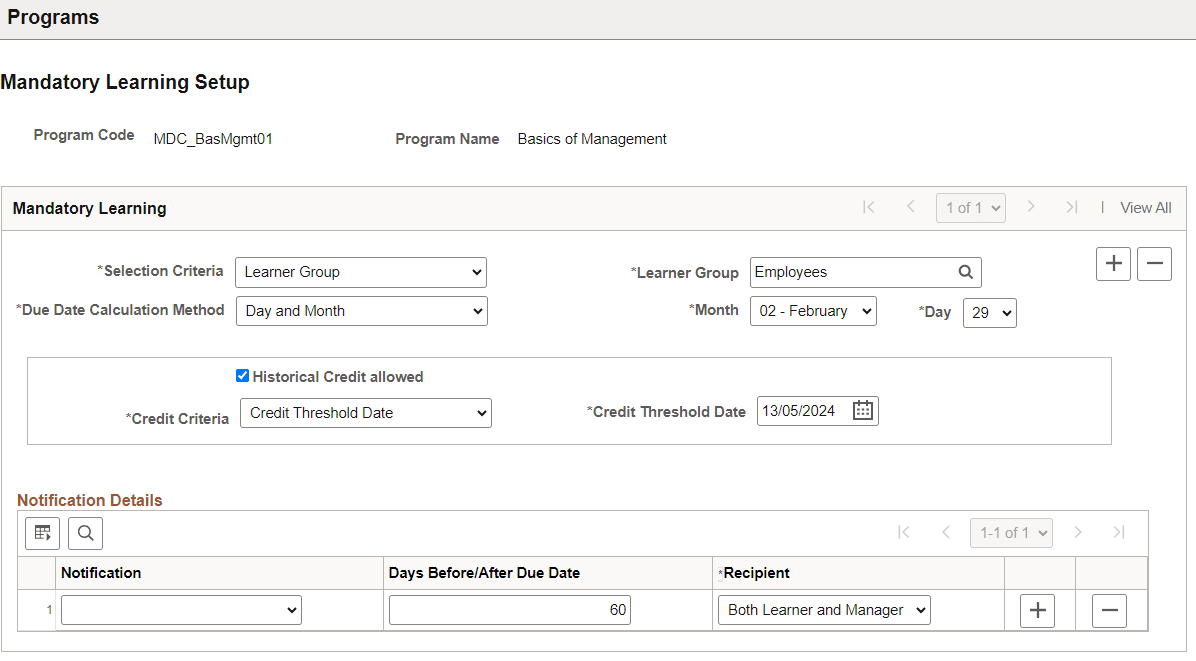Add a new notification row
This screenshot has width=1196, height=661.
coord(1037,610)
